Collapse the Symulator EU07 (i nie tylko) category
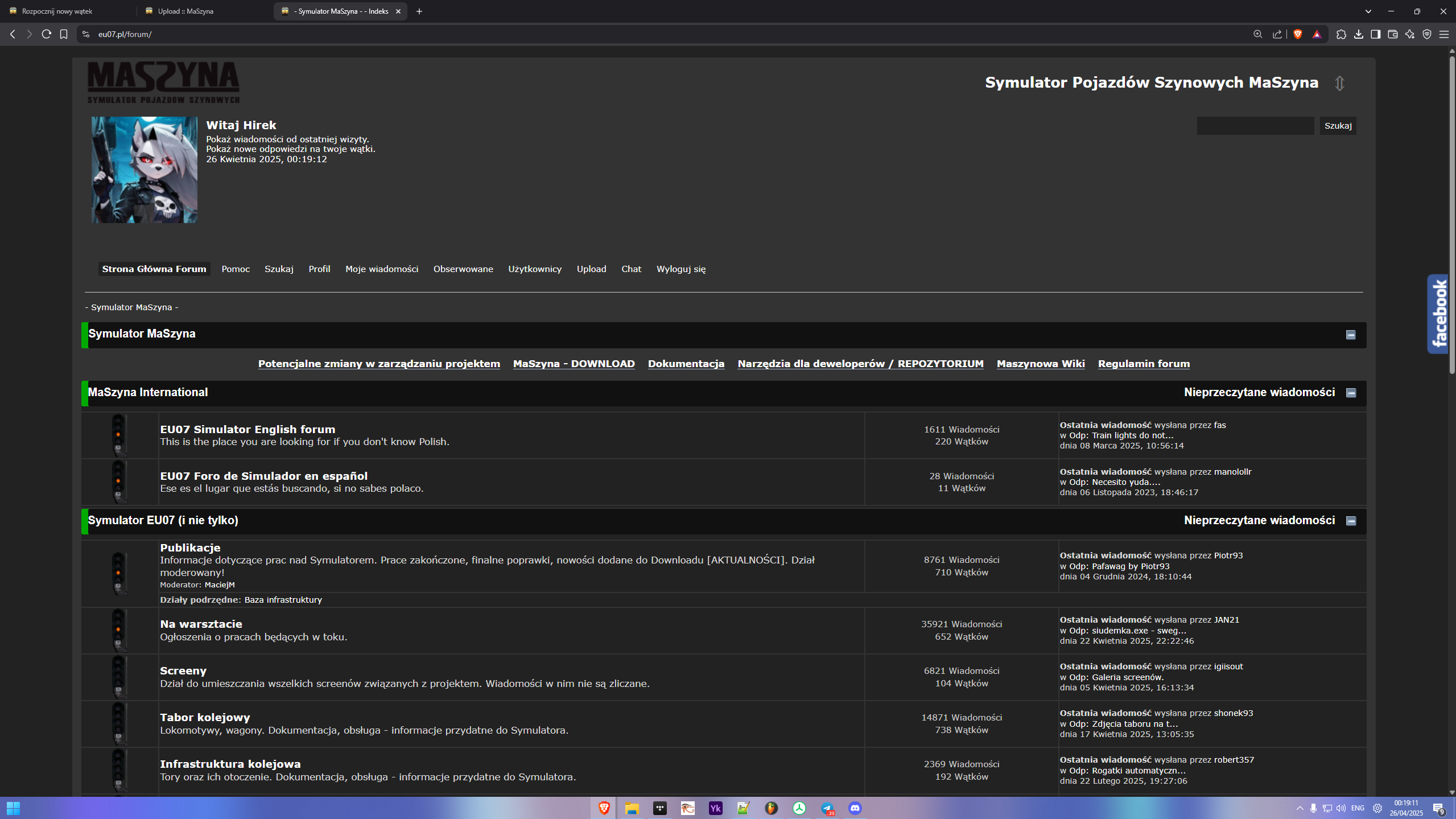 pos(1351,521)
